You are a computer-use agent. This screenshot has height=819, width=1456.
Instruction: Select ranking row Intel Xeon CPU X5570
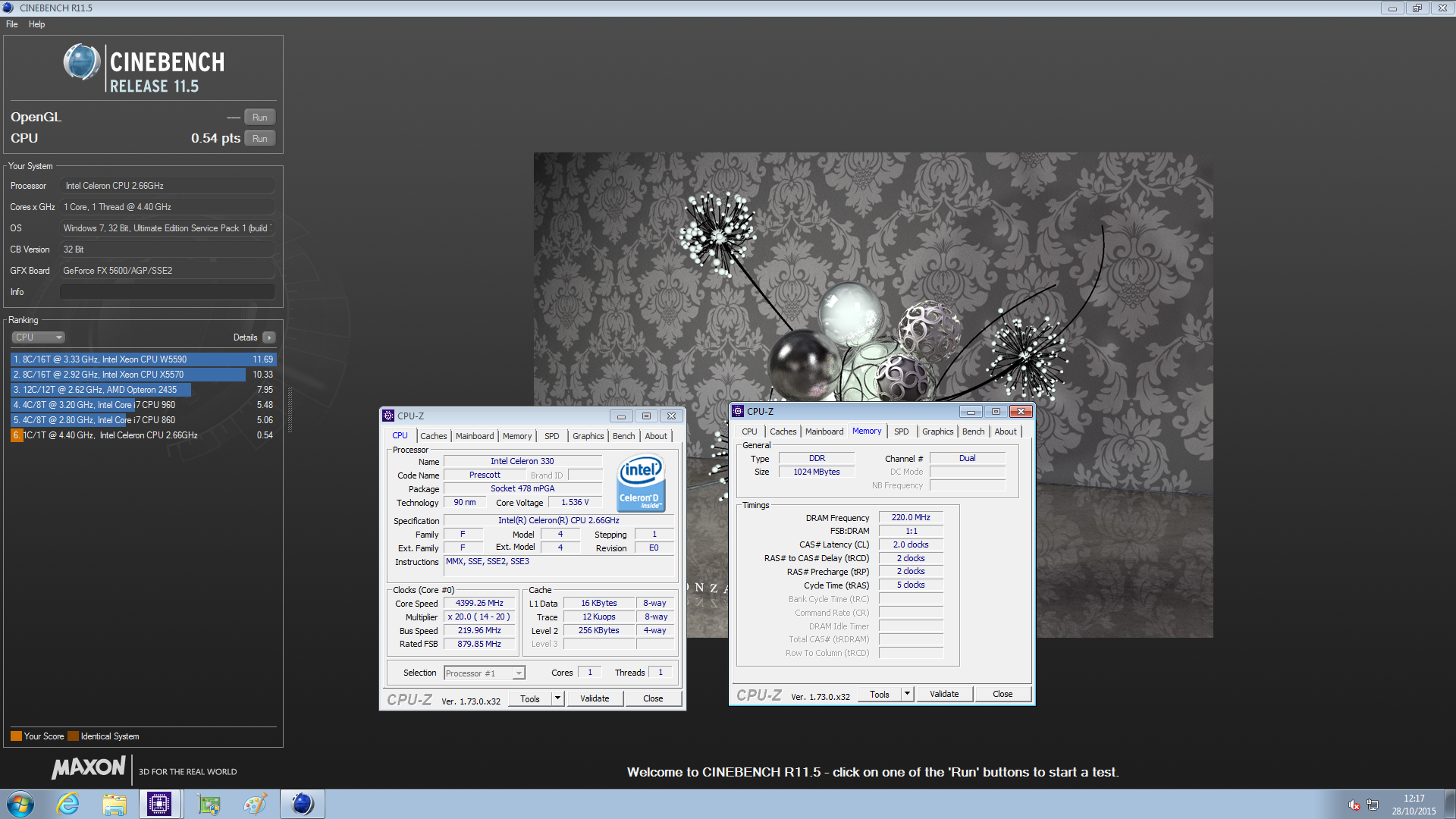coord(143,375)
